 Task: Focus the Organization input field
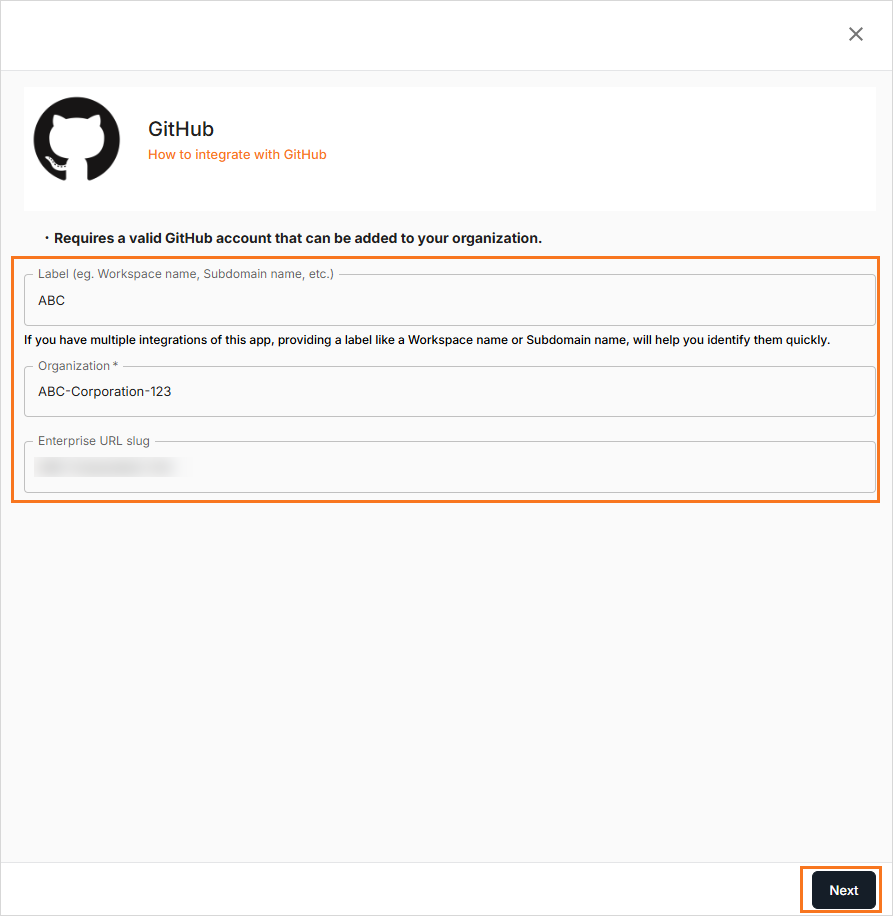click(450, 391)
